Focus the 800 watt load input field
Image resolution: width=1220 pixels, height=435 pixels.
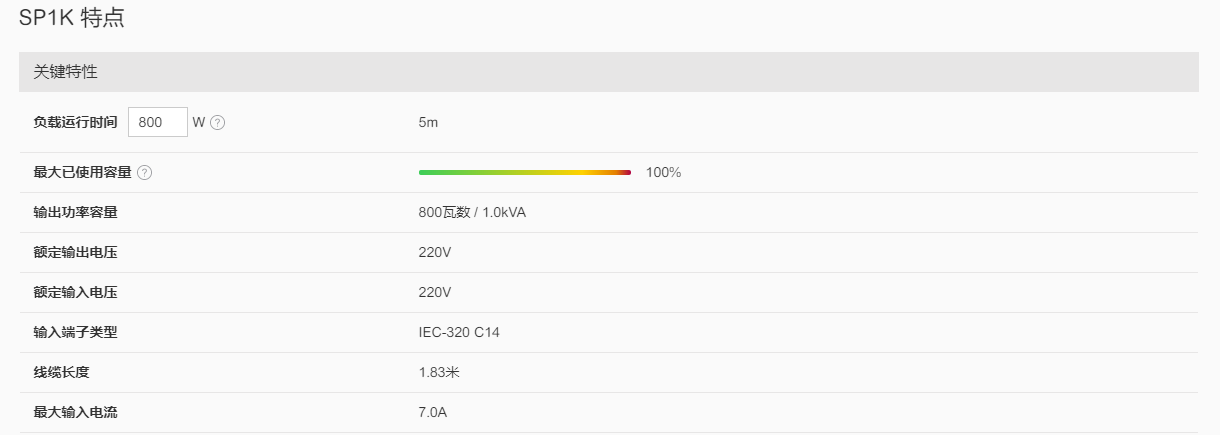pos(158,122)
